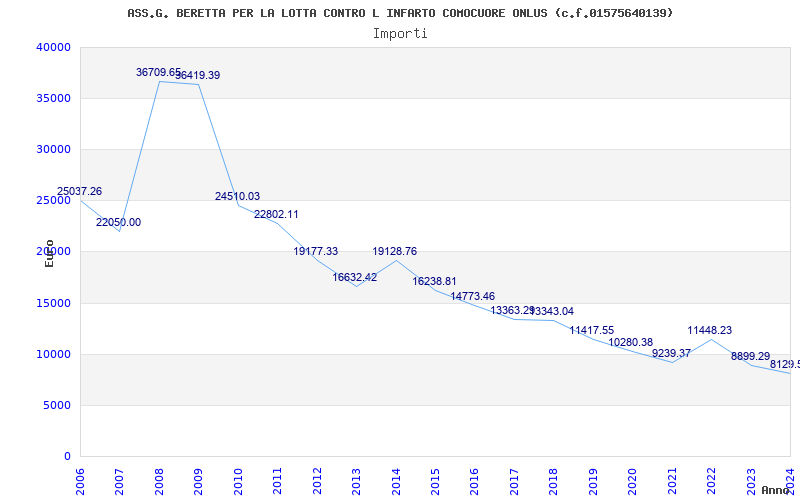This screenshot has width=800, height=500.
Task: Click the 2011 x-axis year label
Action: (277, 481)
